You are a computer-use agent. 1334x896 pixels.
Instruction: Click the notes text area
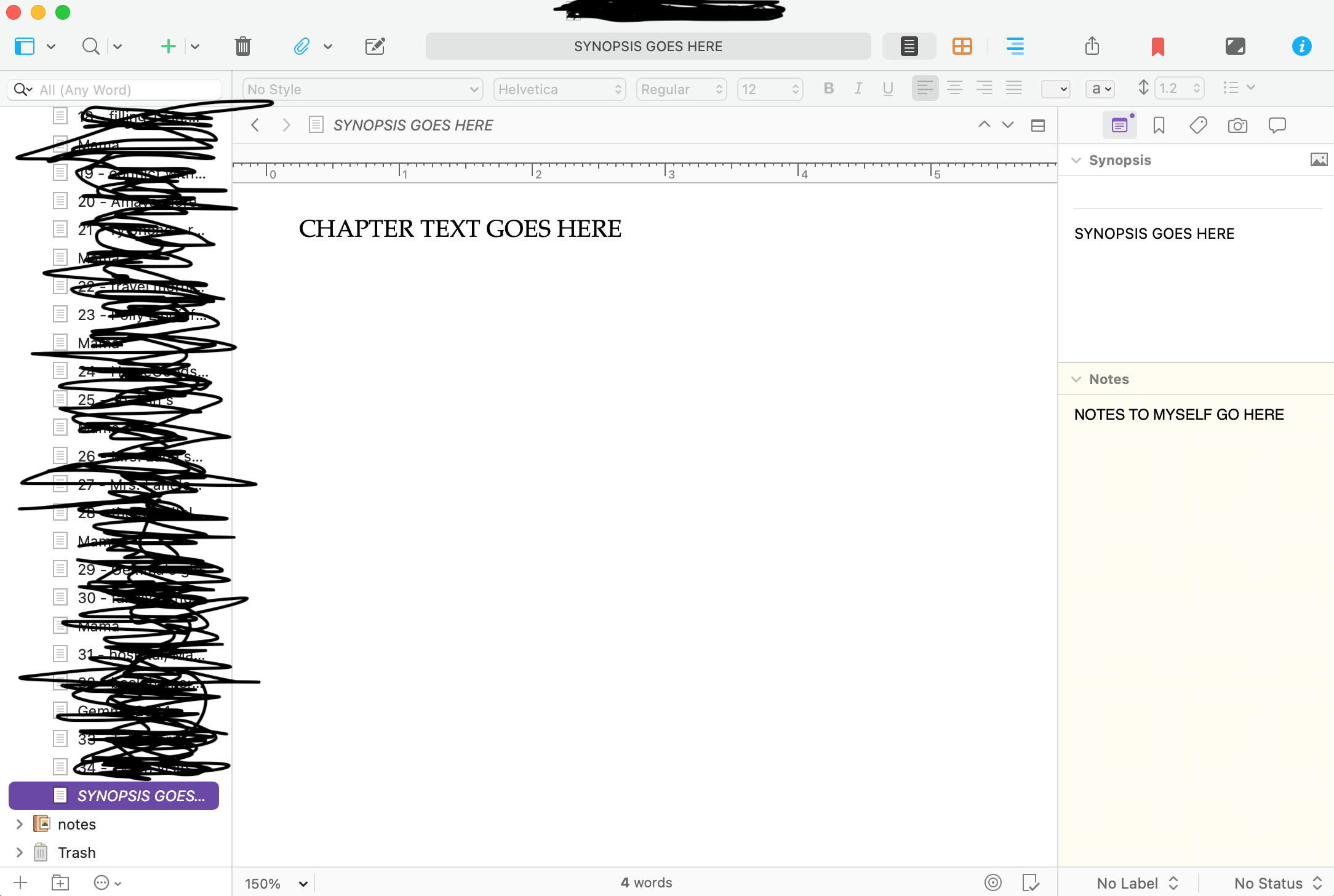click(x=1196, y=630)
